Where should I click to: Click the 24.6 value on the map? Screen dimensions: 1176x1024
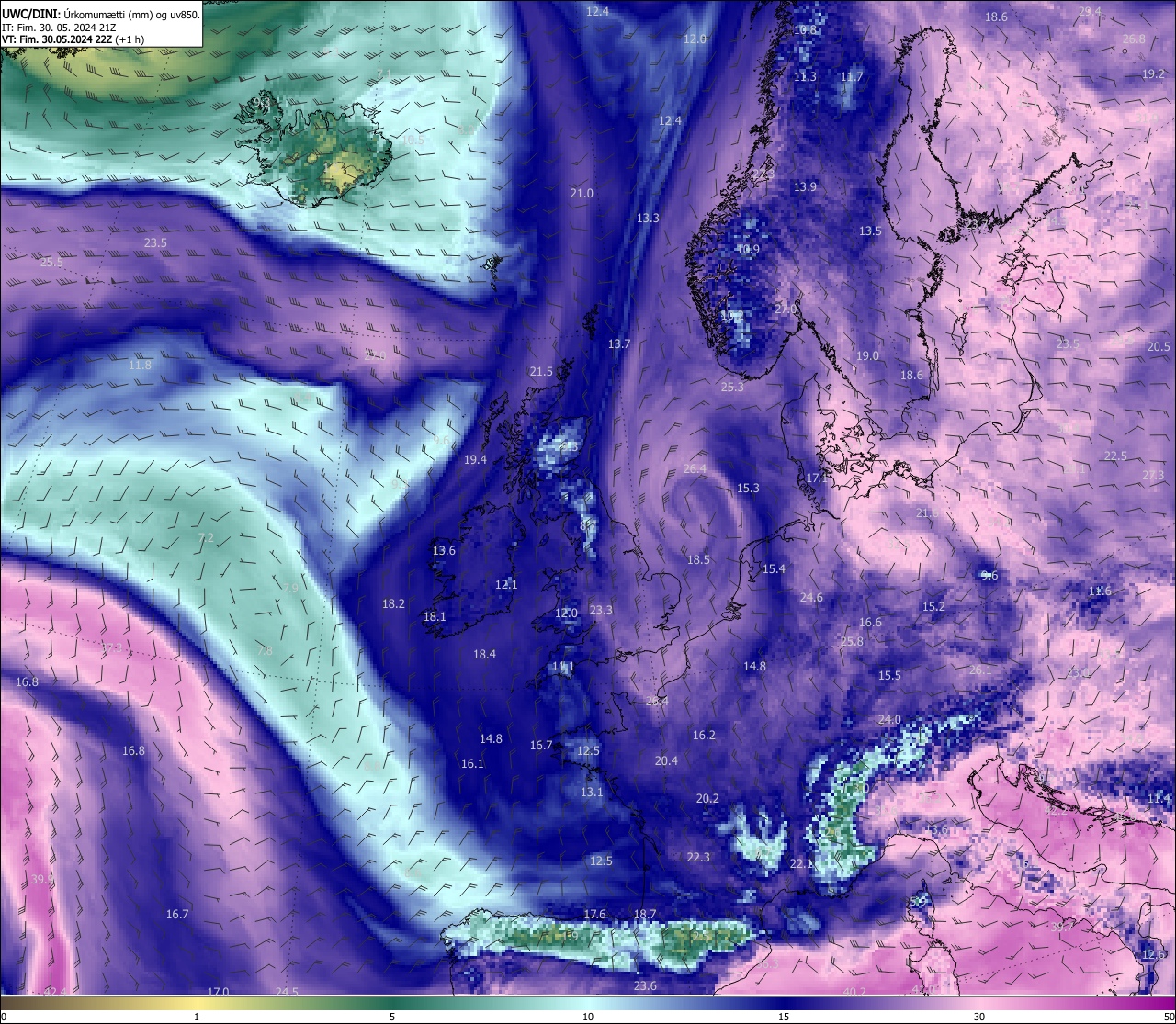[x=811, y=597]
